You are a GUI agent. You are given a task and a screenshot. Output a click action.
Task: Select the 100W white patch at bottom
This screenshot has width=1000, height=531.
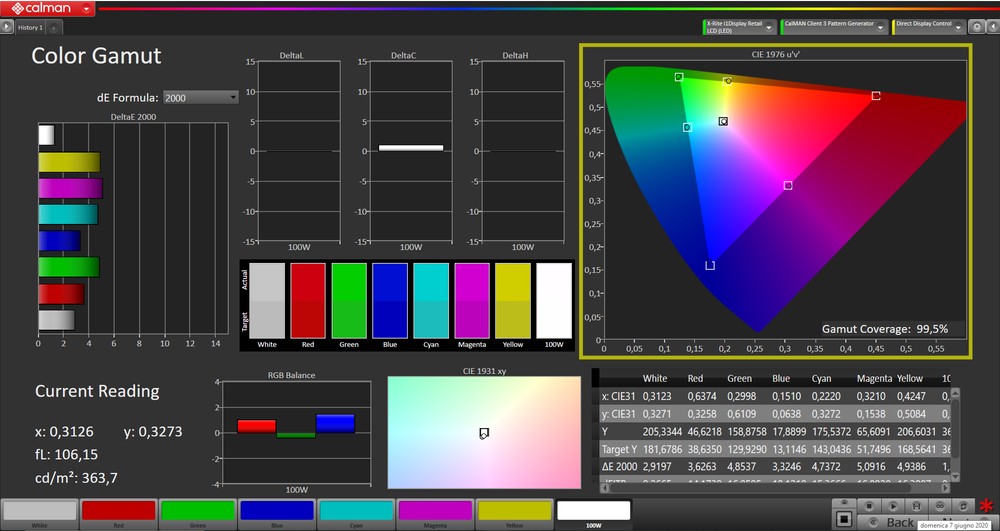click(x=593, y=512)
